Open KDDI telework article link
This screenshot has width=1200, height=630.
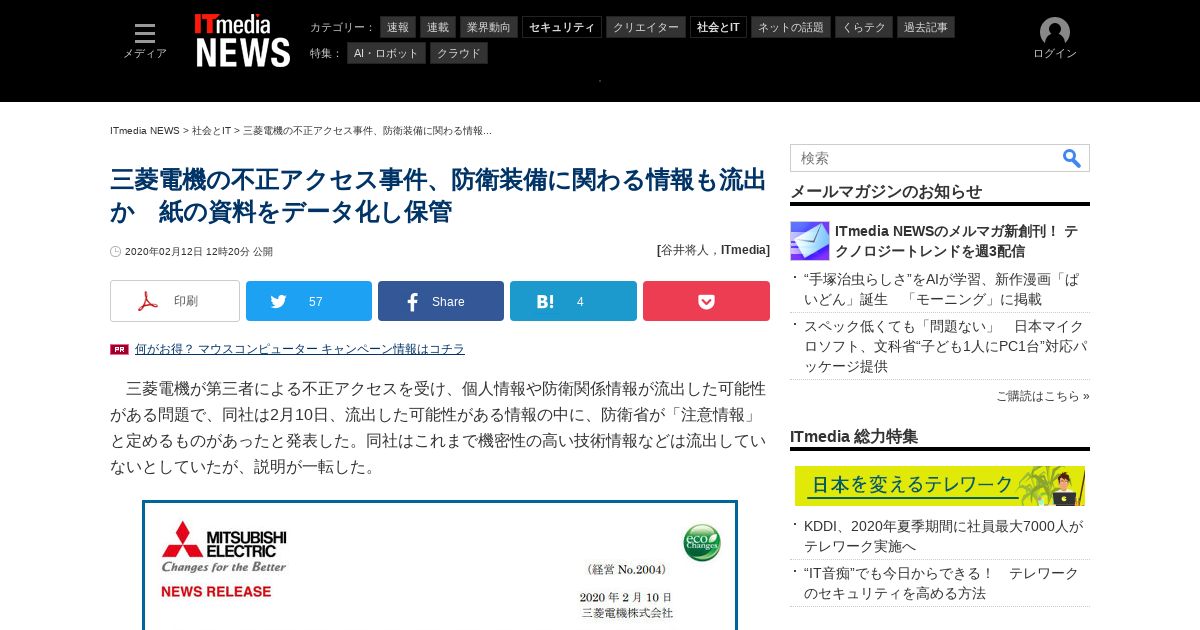pos(944,536)
